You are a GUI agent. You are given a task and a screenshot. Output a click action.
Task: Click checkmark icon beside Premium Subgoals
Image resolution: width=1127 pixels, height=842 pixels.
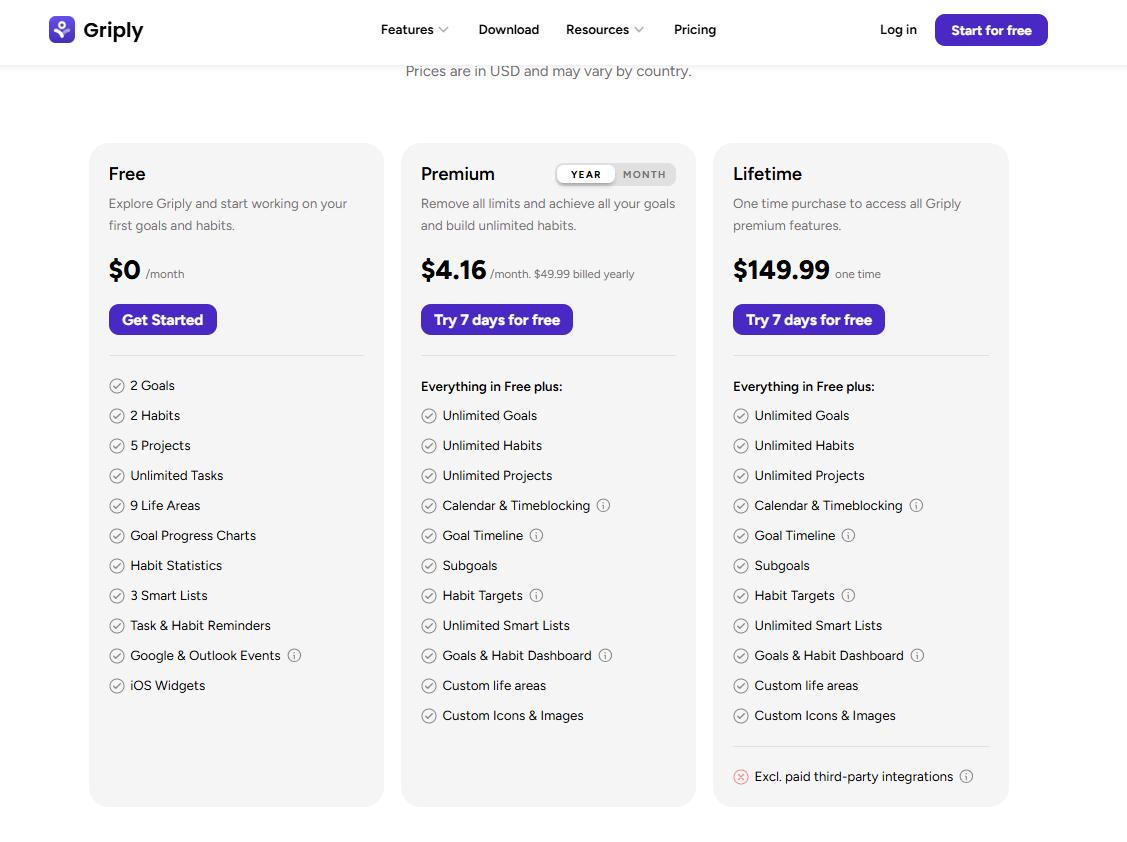click(x=429, y=566)
